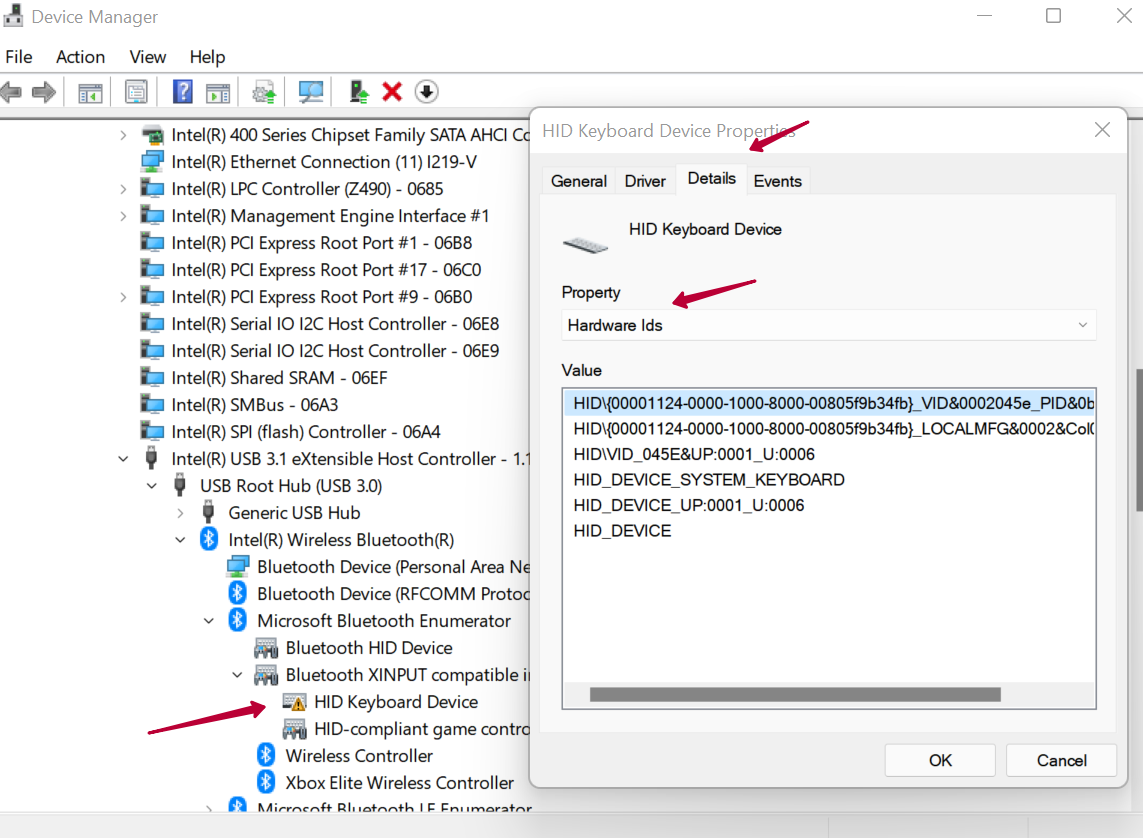Viewport: 1143px width, 838px height.
Task: Click the Forward arrow toolbar icon
Action: (x=44, y=92)
